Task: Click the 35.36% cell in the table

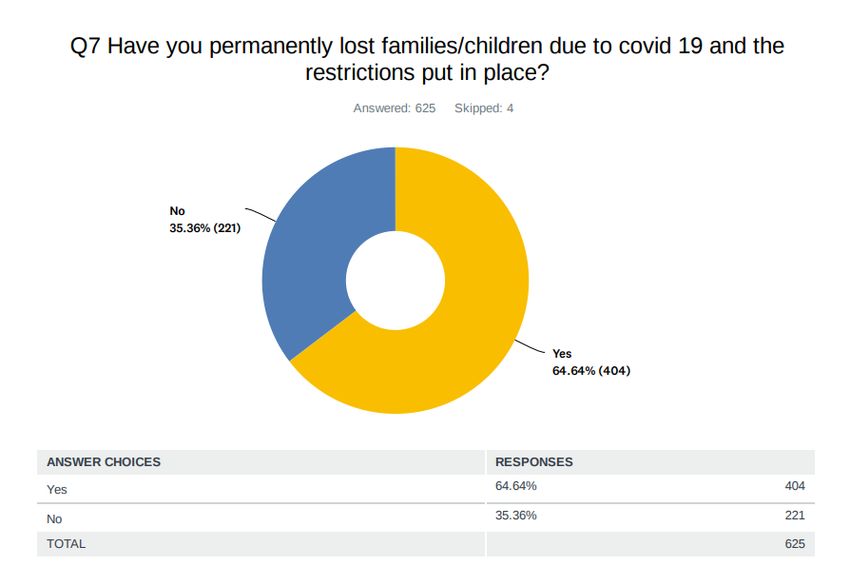Action: click(516, 516)
